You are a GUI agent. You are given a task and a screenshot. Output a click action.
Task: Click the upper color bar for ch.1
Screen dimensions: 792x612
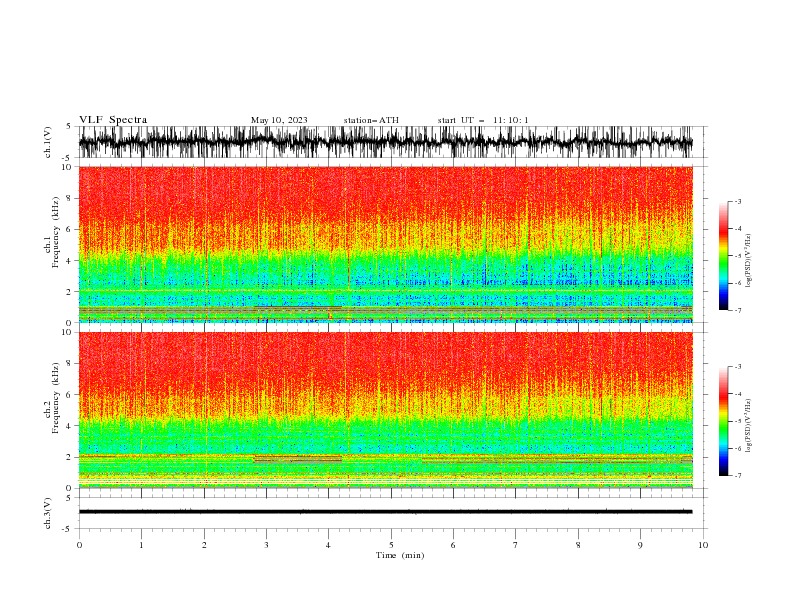[x=724, y=256]
